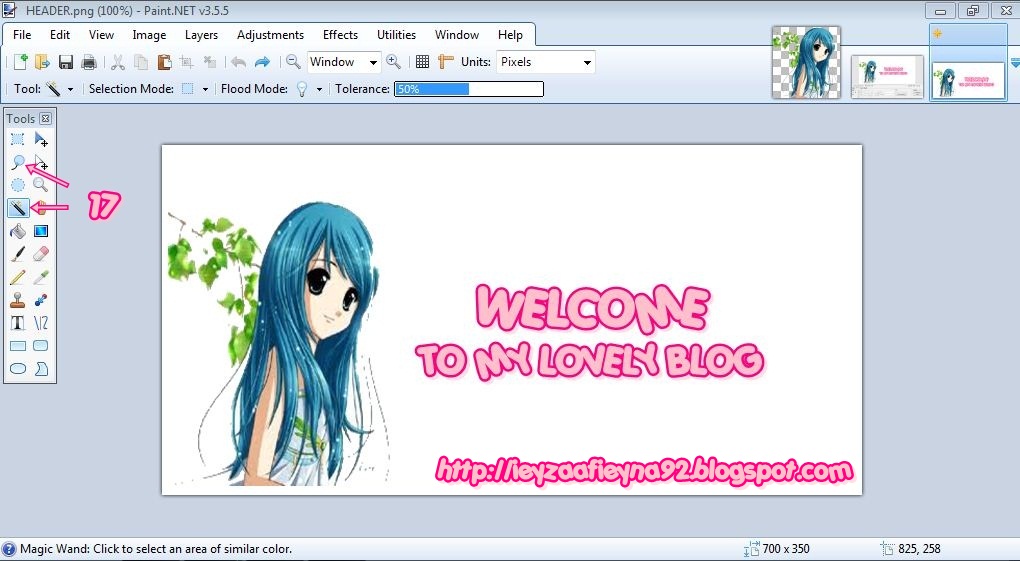Save the image with floppy icon
Screen dimensions: 1020x561
coord(66,62)
